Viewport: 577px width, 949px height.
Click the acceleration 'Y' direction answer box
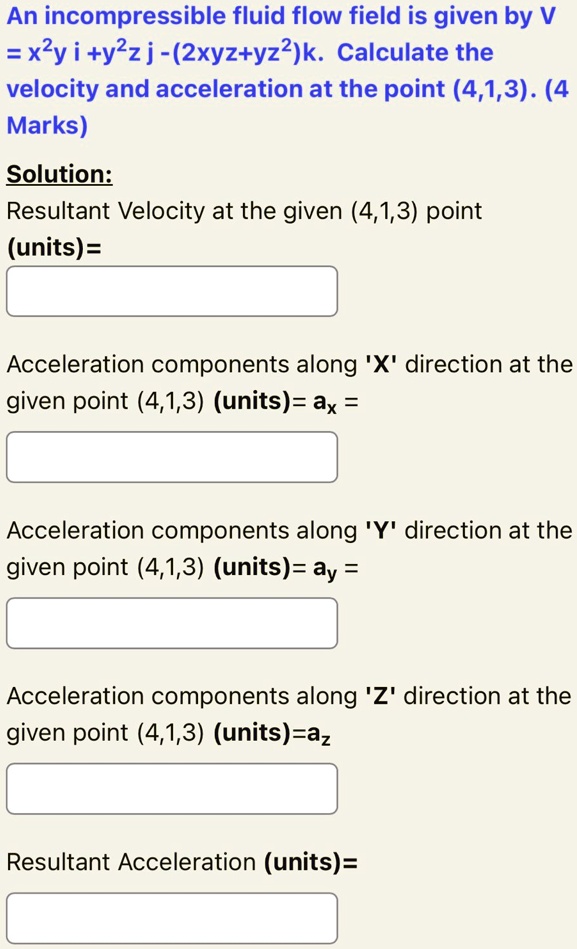pyautogui.click(x=171, y=622)
